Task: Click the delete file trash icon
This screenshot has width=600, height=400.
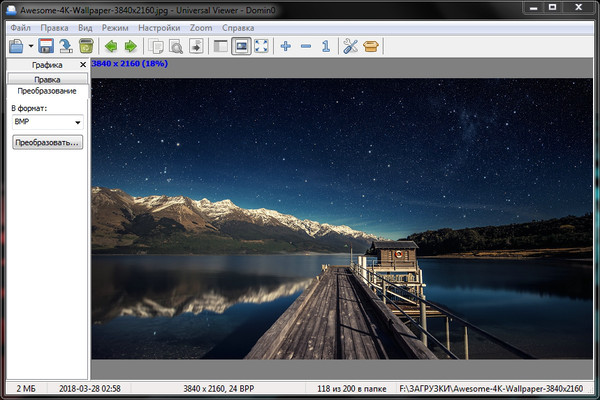Action: pos(86,46)
